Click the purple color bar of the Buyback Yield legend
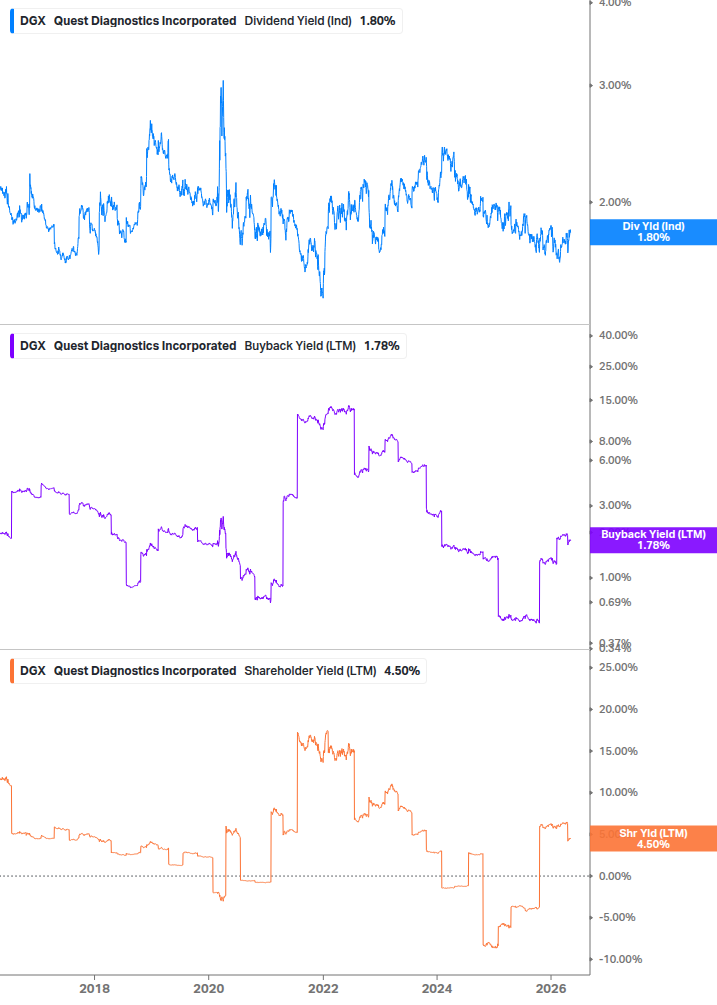Screen dimensions: 717x1005 [x=12, y=346]
